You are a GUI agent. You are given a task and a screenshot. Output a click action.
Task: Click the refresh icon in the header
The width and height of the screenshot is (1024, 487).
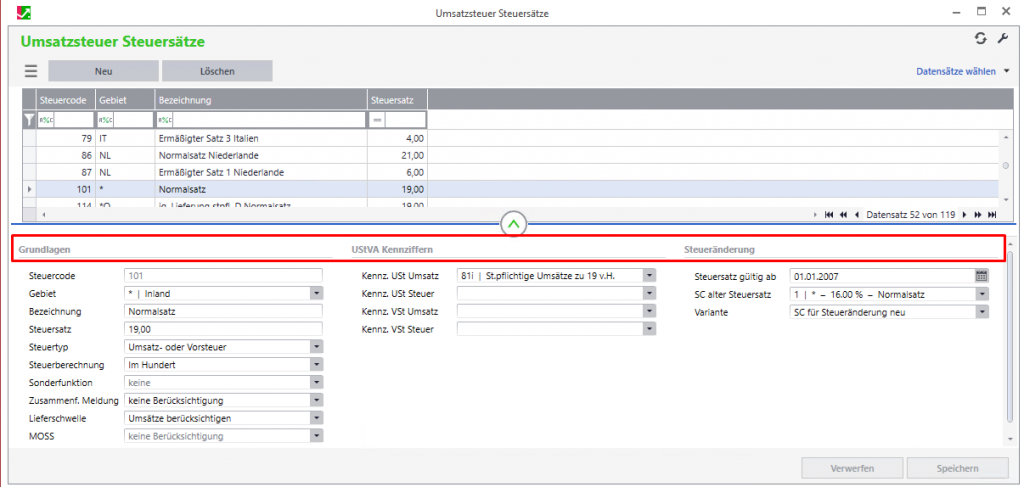(x=981, y=38)
